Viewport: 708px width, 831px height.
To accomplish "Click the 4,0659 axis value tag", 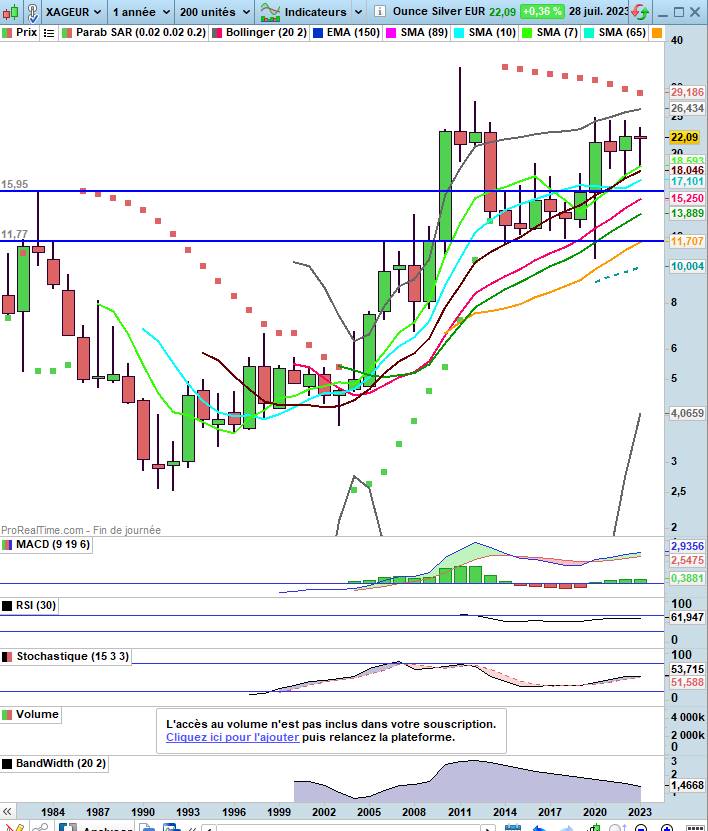I will click(x=687, y=413).
